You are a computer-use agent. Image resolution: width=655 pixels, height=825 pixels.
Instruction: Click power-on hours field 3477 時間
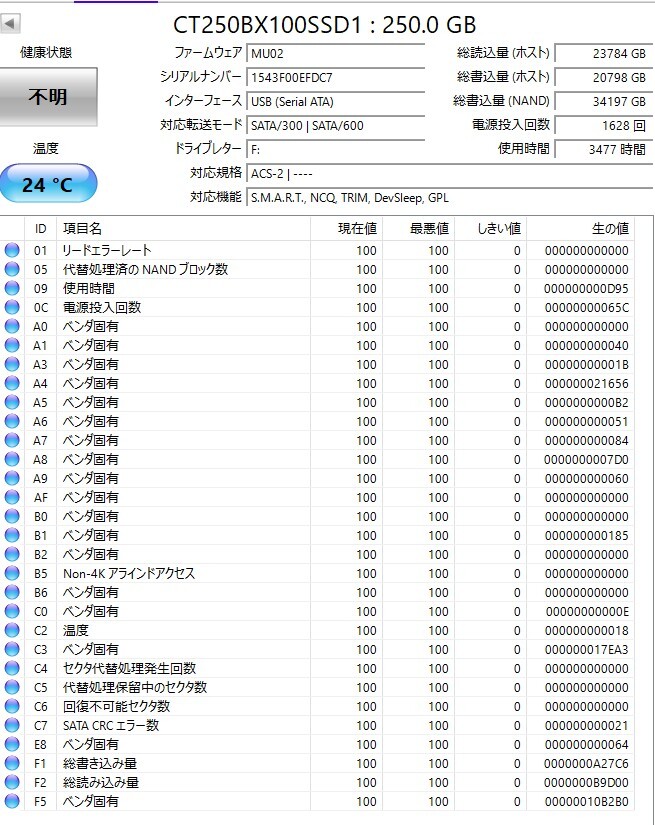(604, 150)
